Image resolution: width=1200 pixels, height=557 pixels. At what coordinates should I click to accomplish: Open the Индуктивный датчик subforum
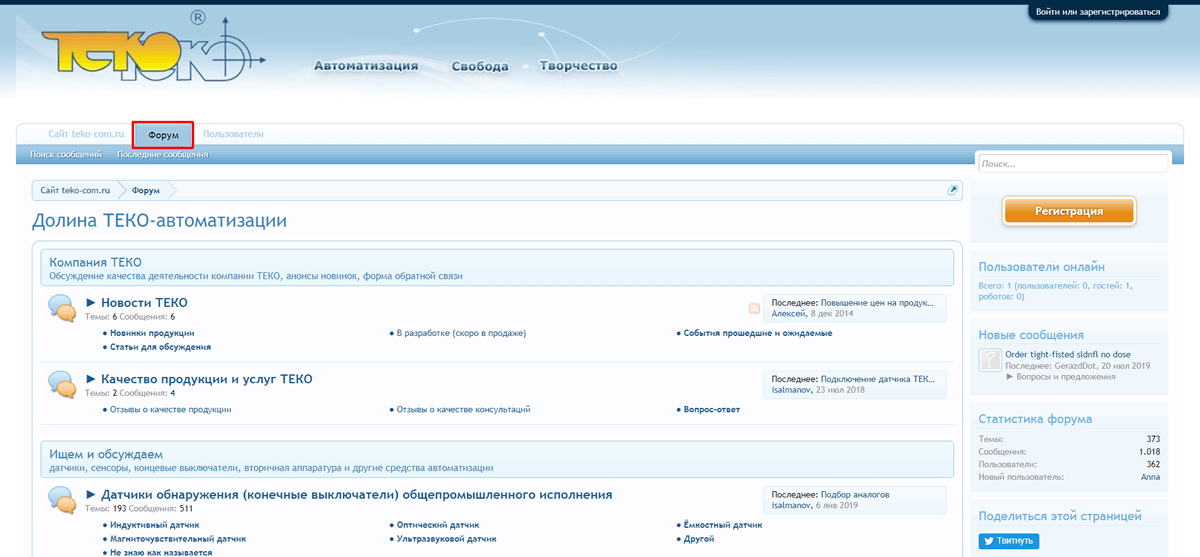(x=155, y=524)
